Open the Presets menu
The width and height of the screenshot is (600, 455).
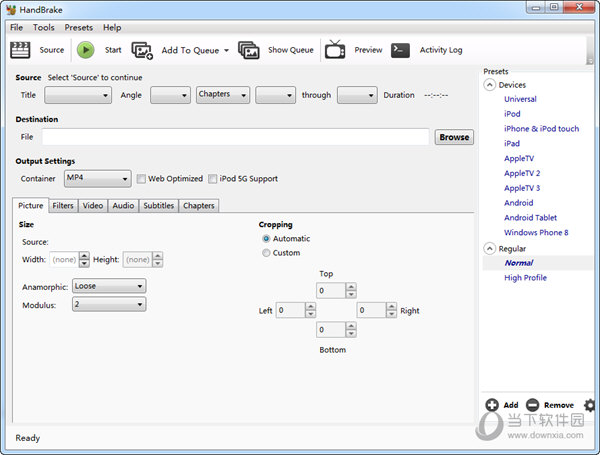[x=78, y=28]
